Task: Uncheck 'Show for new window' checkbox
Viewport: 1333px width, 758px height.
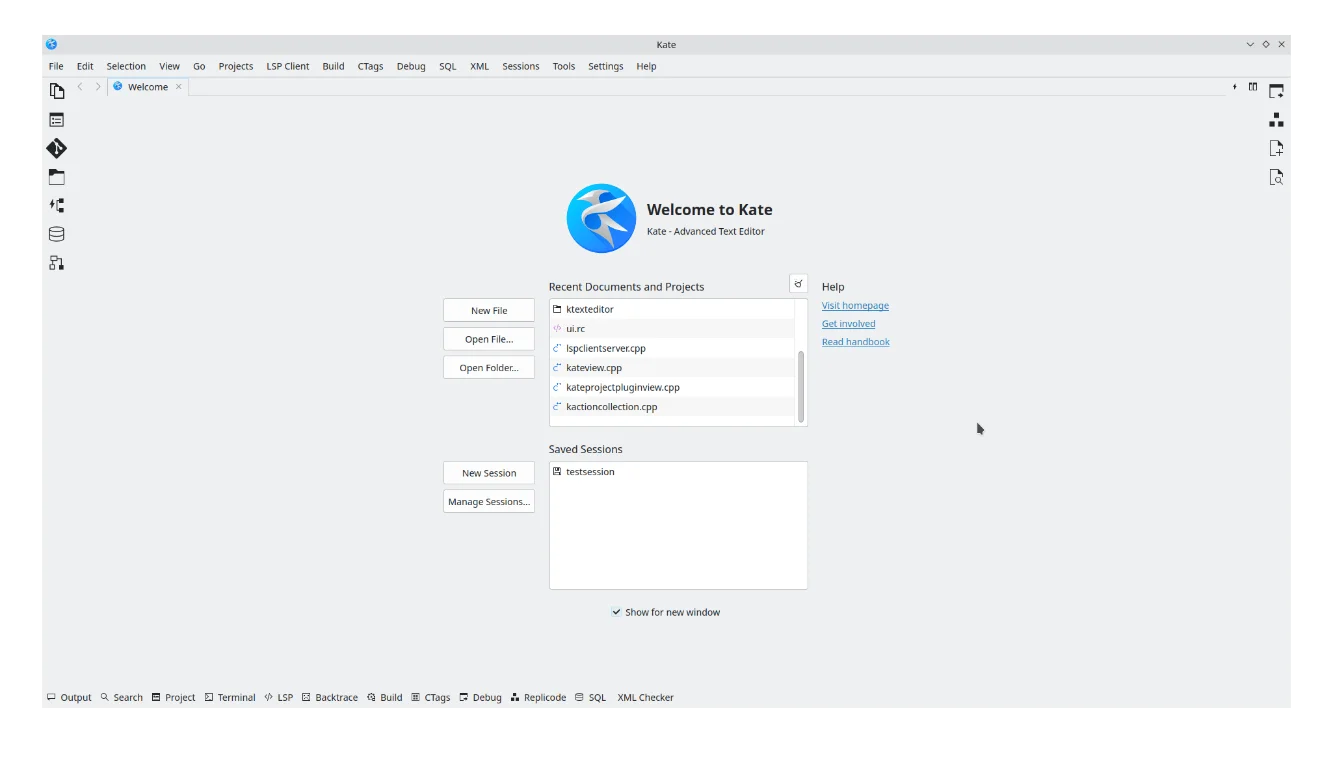Action: coord(616,612)
